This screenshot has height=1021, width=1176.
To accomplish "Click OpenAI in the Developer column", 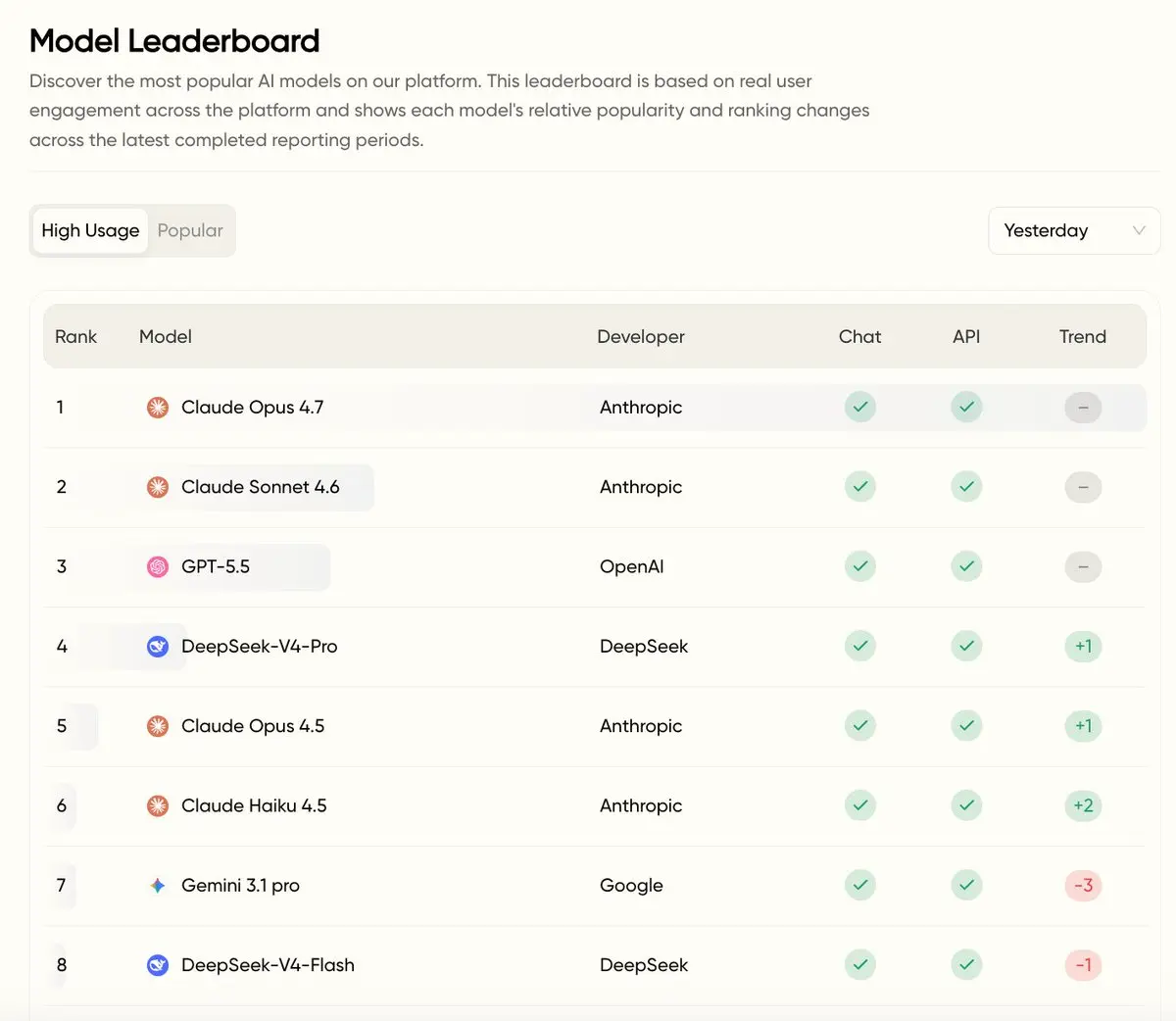I will (x=632, y=566).
